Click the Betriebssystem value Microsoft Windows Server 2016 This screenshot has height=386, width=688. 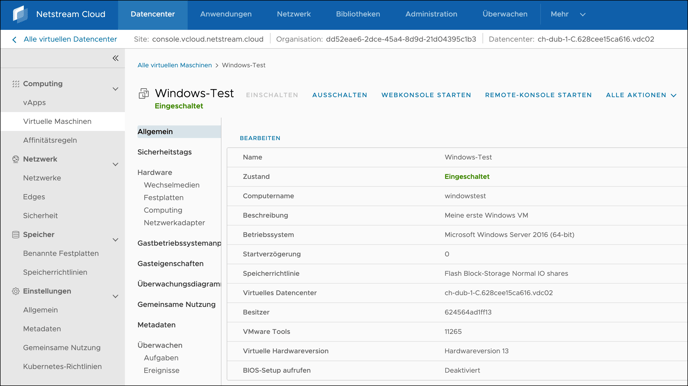(x=509, y=235)
